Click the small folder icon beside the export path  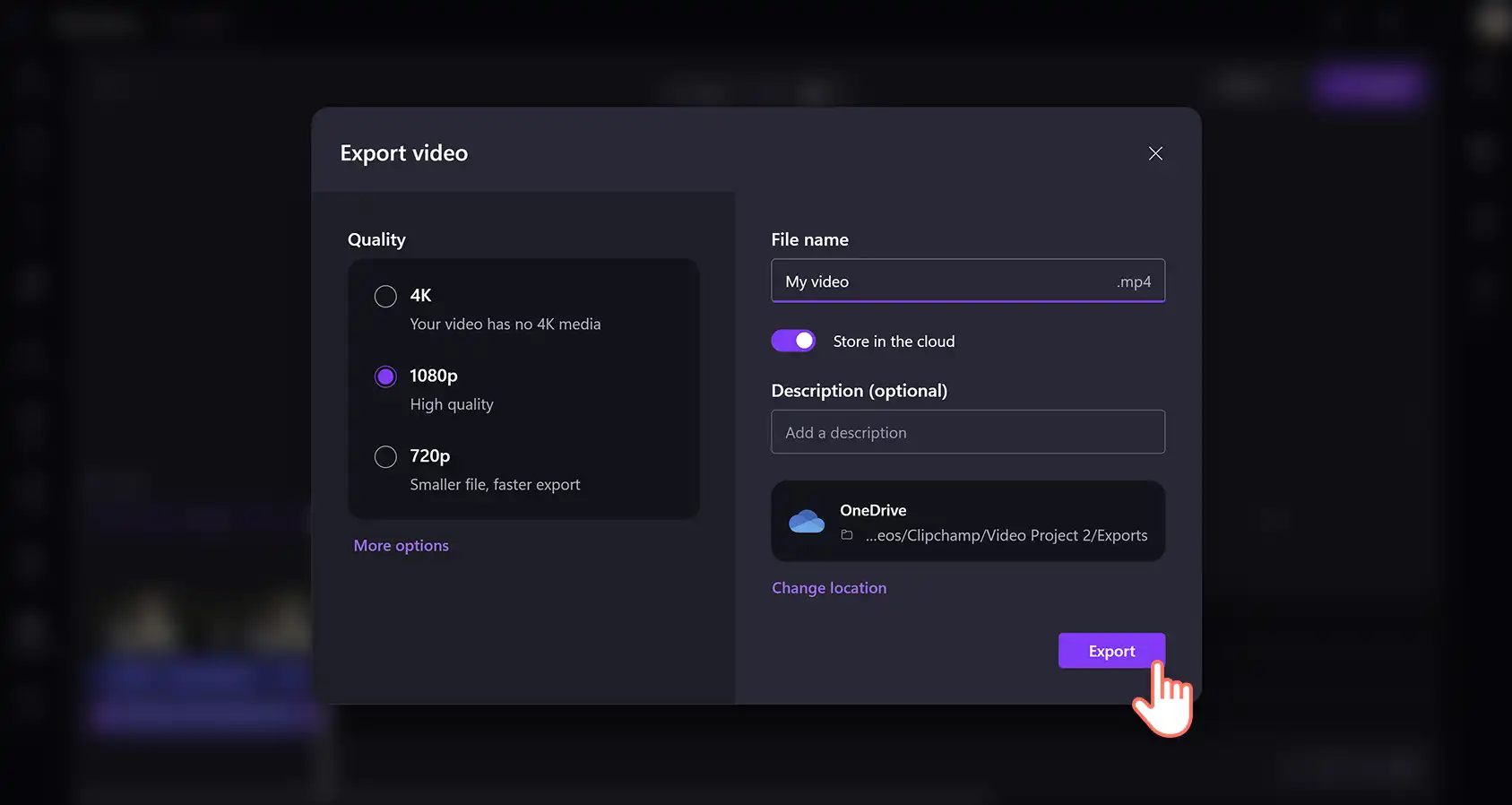(847, 535)
